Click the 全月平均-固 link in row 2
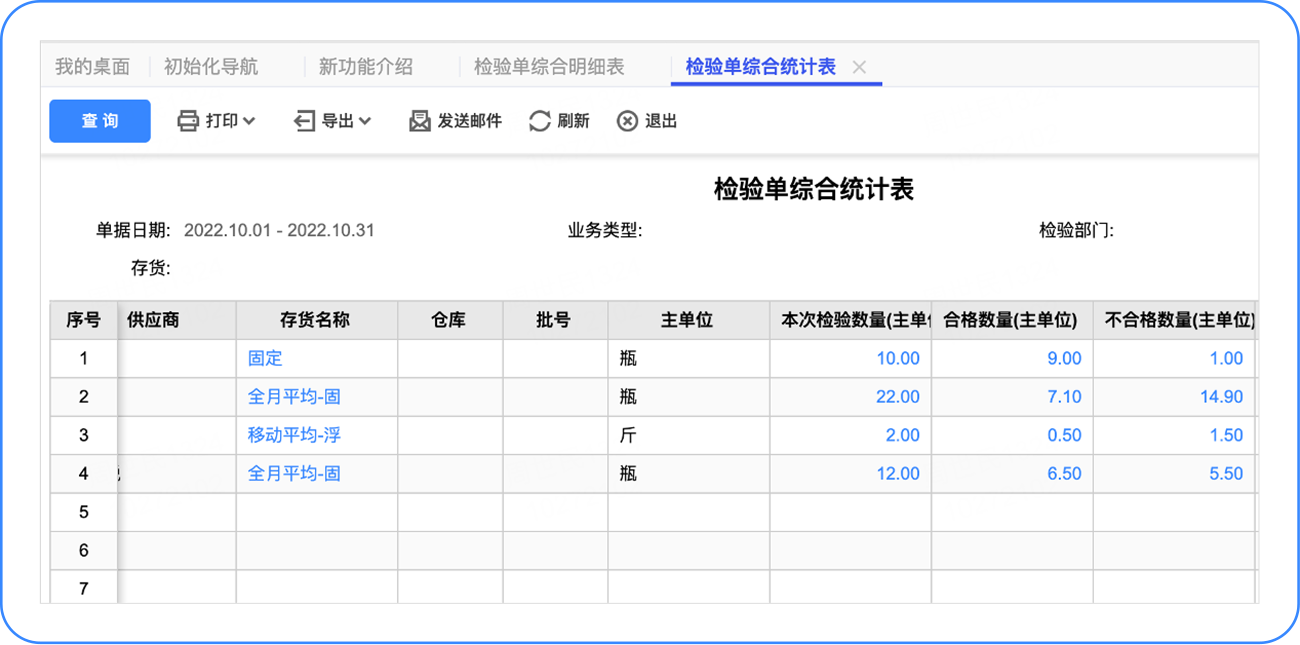This screenshot has width=1300, height=645. click(294, 397)
